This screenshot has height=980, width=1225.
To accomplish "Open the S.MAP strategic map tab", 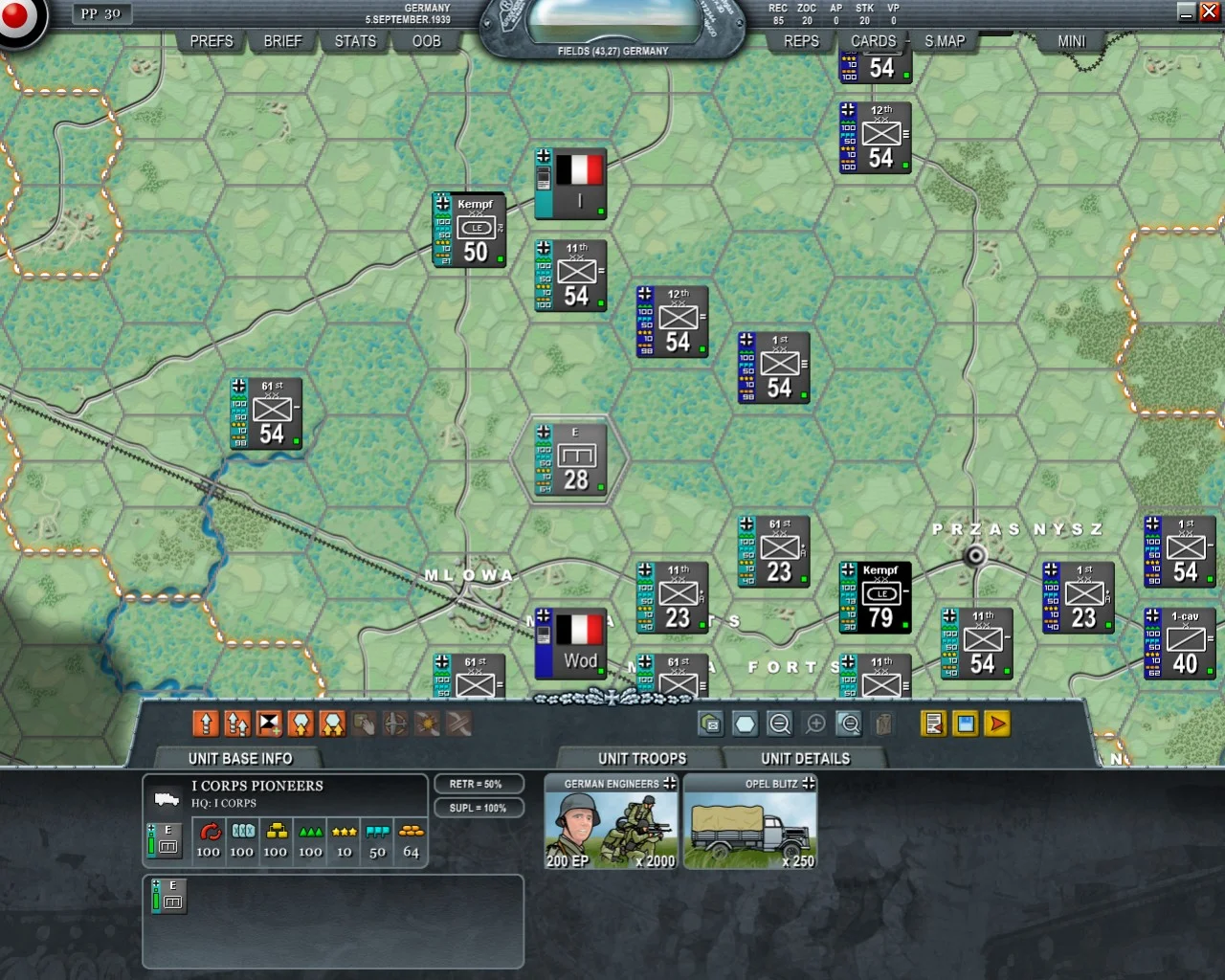I will (945, 41).
